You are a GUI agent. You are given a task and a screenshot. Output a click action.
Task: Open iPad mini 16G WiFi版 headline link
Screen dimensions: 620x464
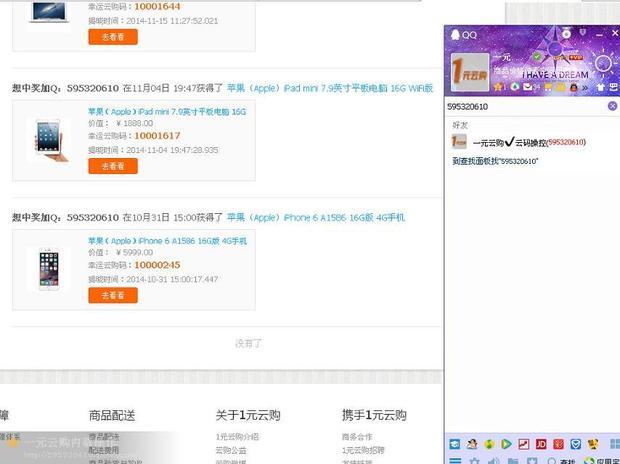(330, 88)
